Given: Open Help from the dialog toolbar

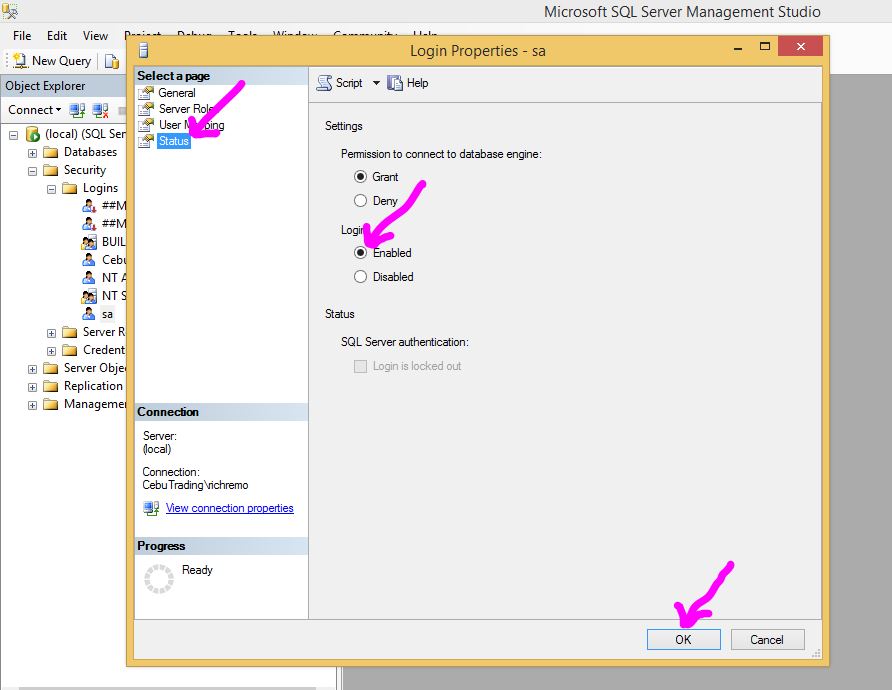Looking at the screenshot, I should coord(395,83).
